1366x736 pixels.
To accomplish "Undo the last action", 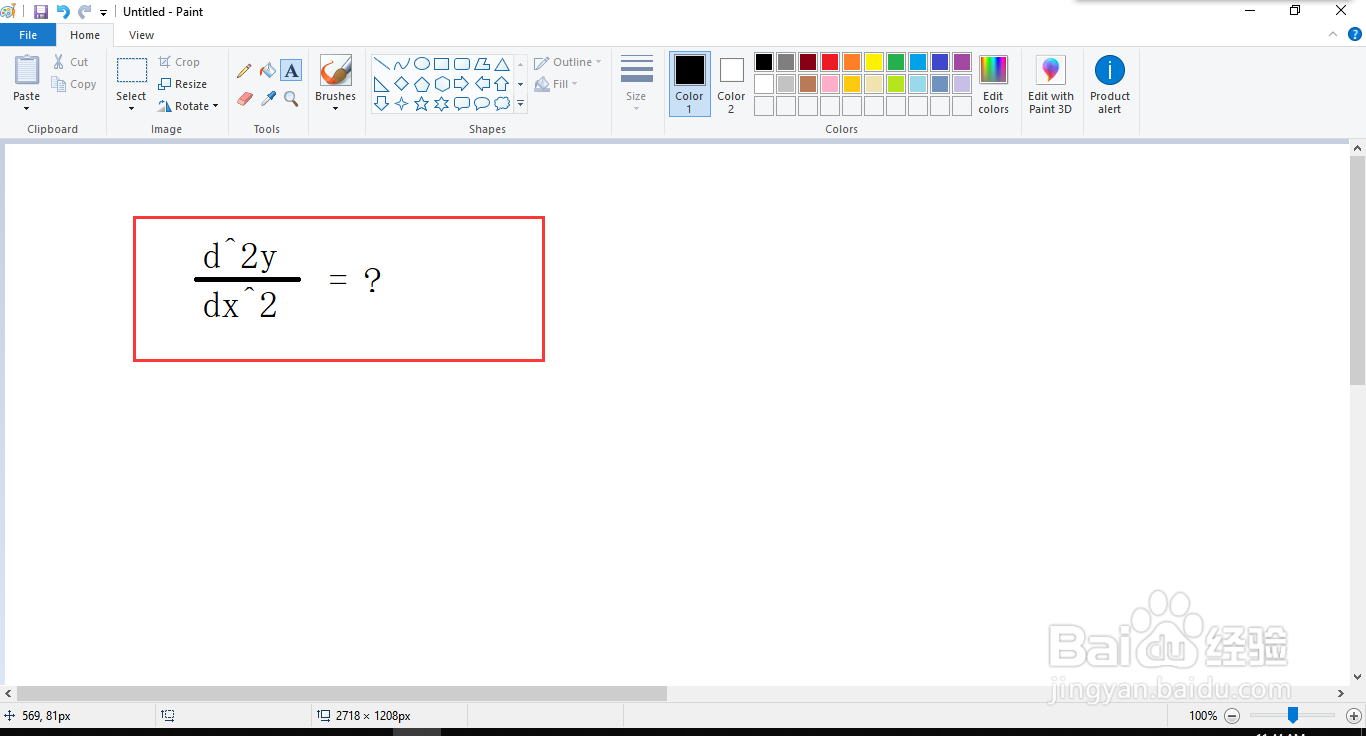I will [63, 12].
